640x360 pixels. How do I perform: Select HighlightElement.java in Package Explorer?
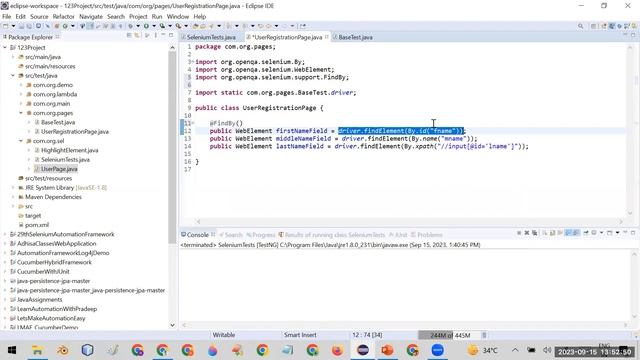69,150
